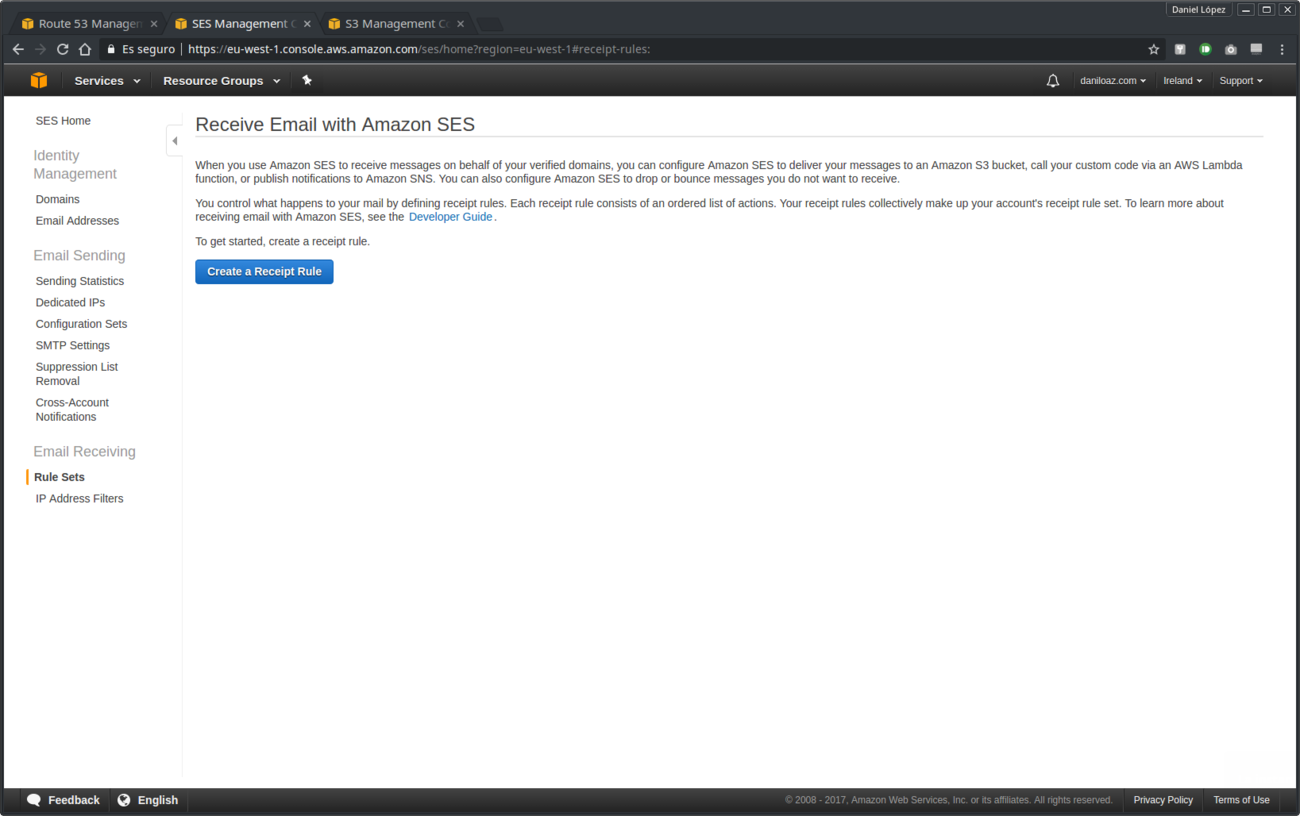Click the Es seguro padlock icon
This screenshot has width=1300, height=816.
tap(110, 48)
